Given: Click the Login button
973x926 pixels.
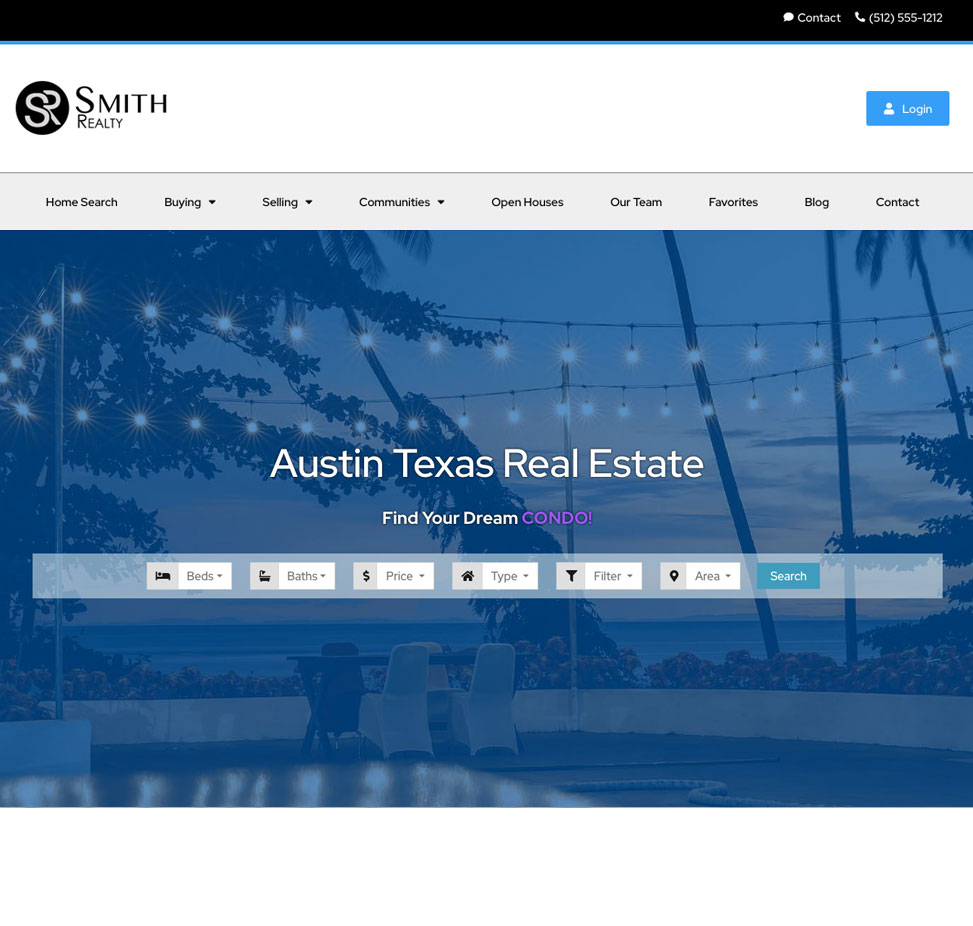Looking at the screenshot, I should [x=907, y=108].
